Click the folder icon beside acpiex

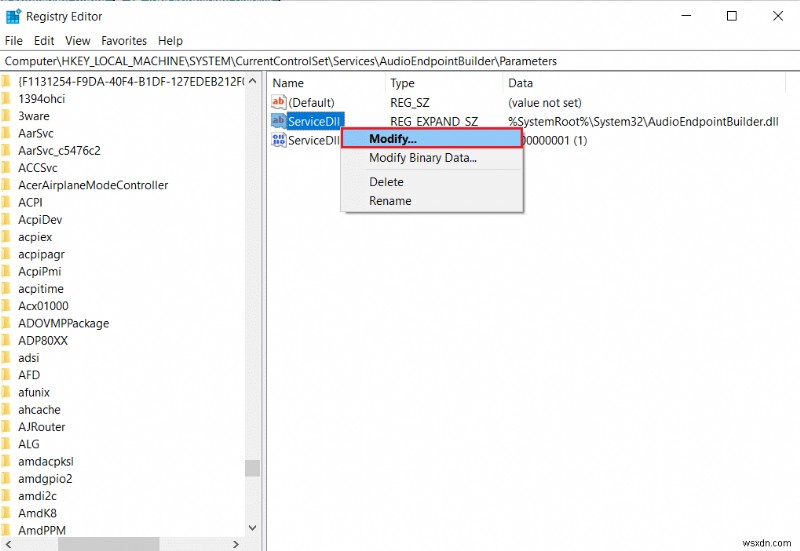point(6,237)
